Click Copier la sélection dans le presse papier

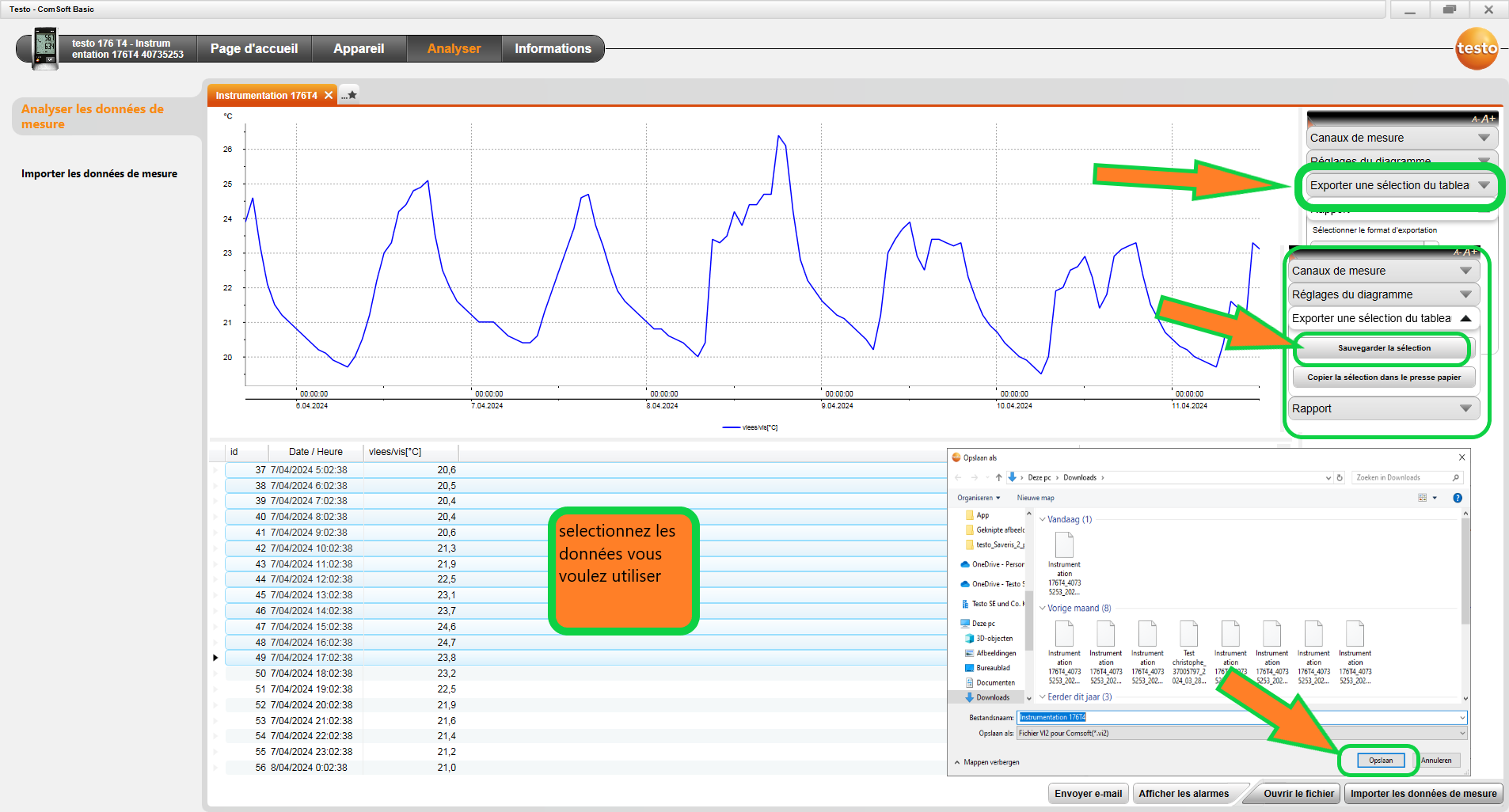pyautogui.click(x=1384, y=378)
